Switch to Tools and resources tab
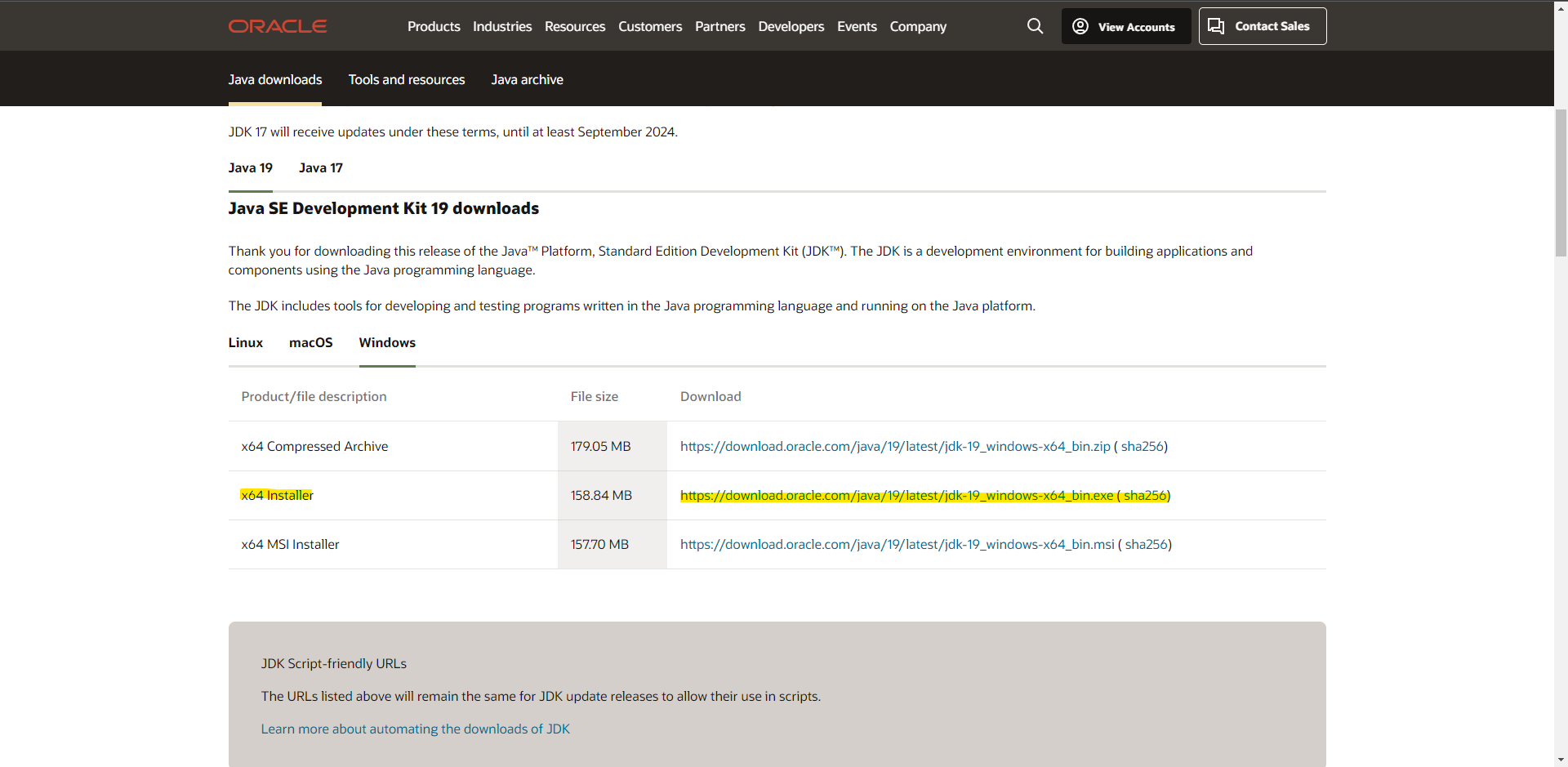This screenshot has width=1568, height=767. [x=407, y=79]
